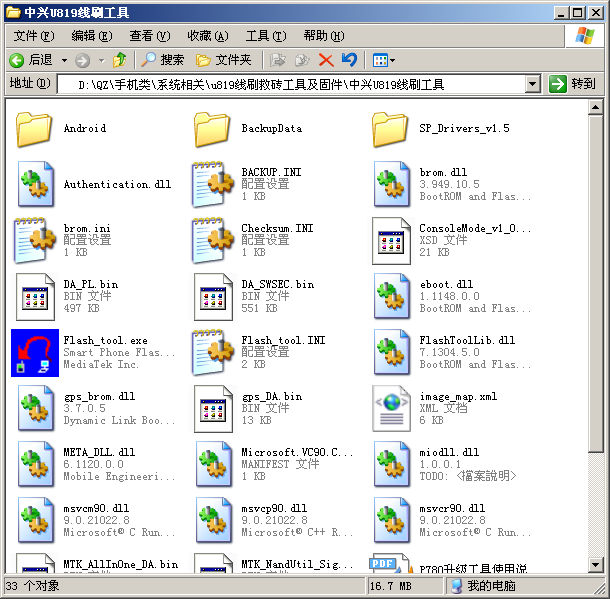The width and height of the screenshot is (610, 599).
Task: Select the Checksum.INI file icon
Action: point(212,240)
